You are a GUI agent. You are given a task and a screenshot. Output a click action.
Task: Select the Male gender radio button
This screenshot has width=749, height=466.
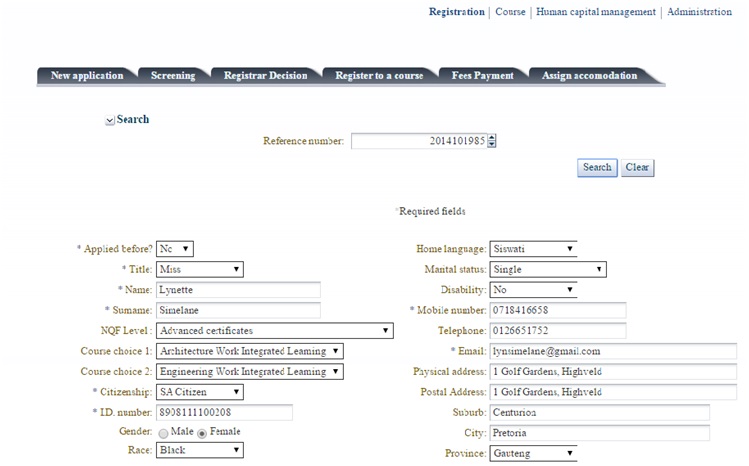[x=162, y=432]
